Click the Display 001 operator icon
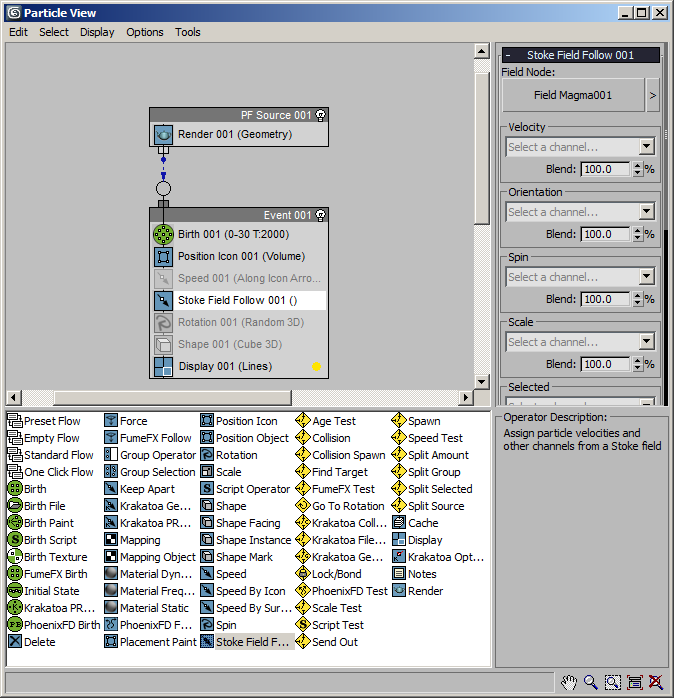This screenshot has width=674, height=698. (x=163, y=367)
